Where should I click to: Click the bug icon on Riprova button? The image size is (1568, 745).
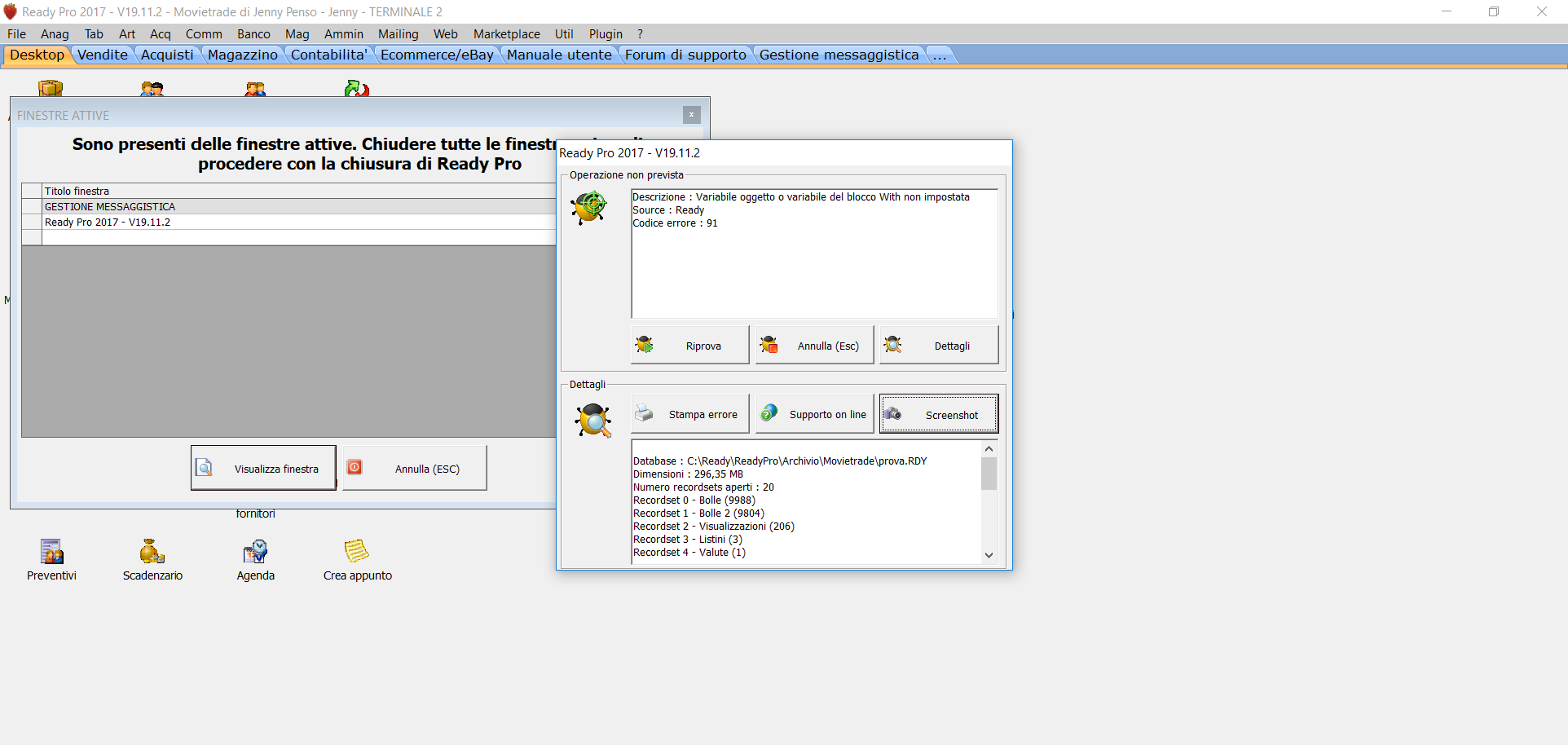pos(645,345)
